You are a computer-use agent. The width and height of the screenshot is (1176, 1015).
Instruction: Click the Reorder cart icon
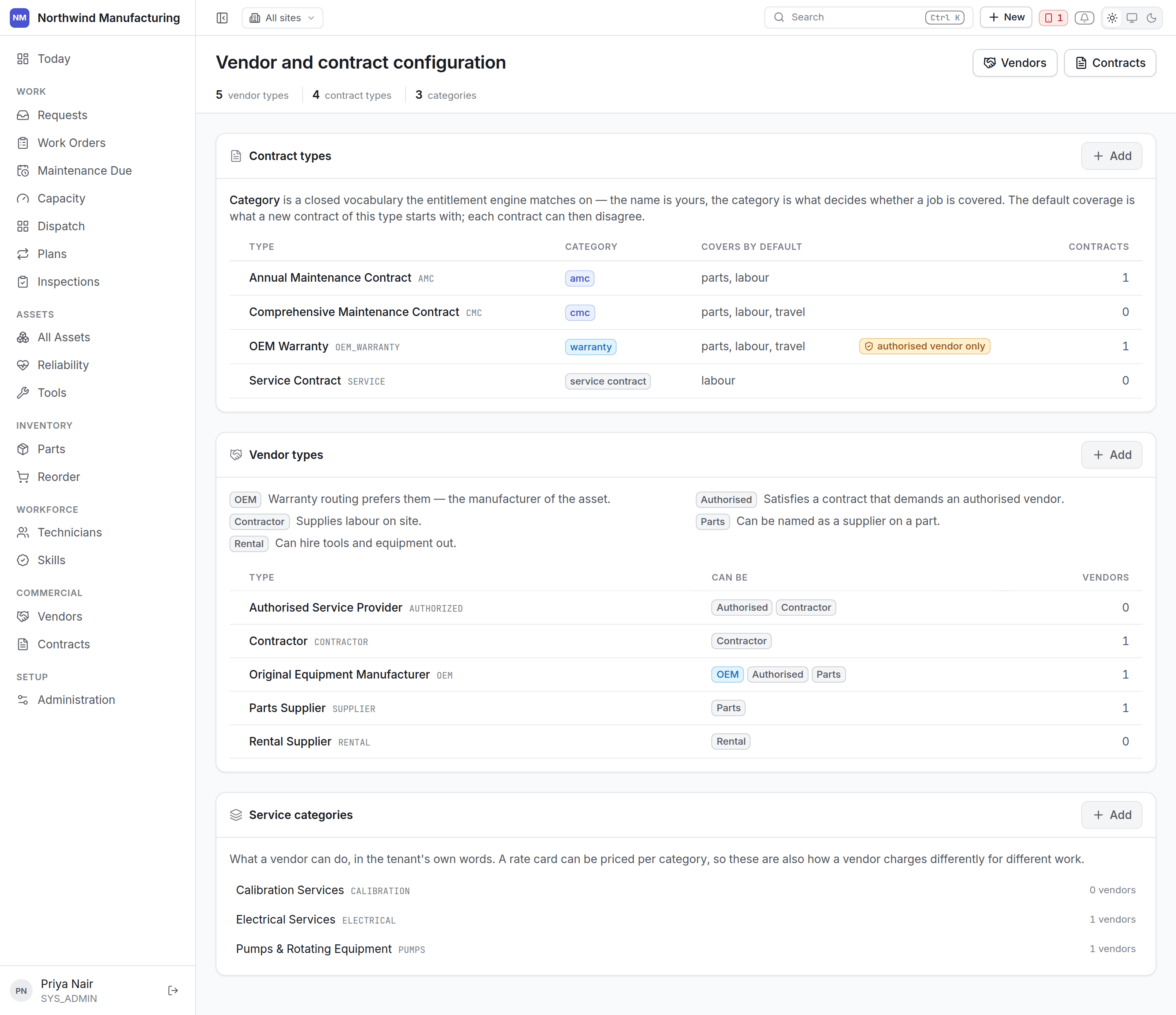[23, 477]
